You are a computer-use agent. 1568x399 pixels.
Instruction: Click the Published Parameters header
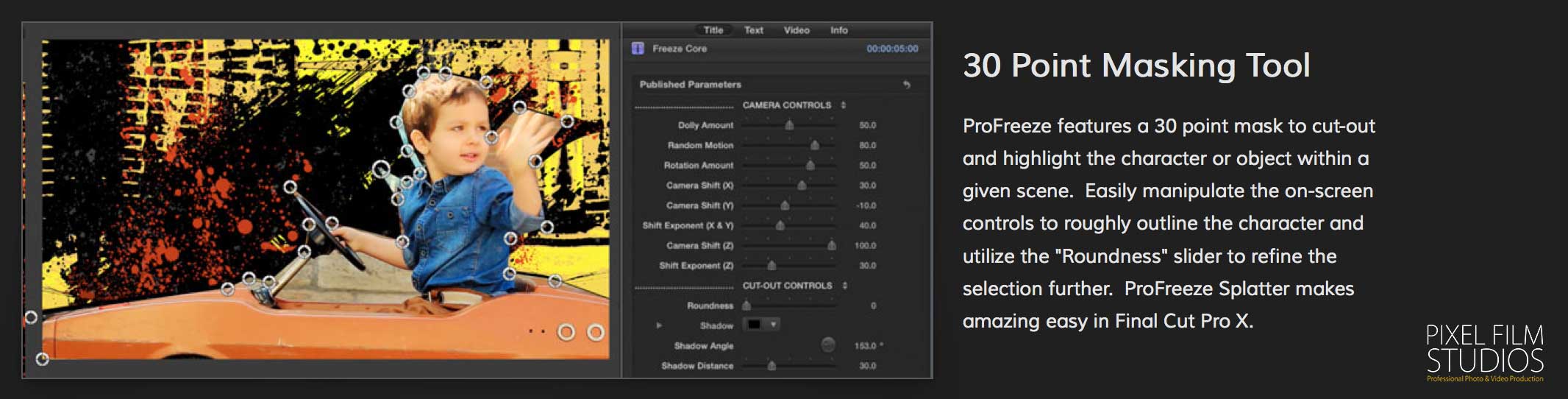690,85
